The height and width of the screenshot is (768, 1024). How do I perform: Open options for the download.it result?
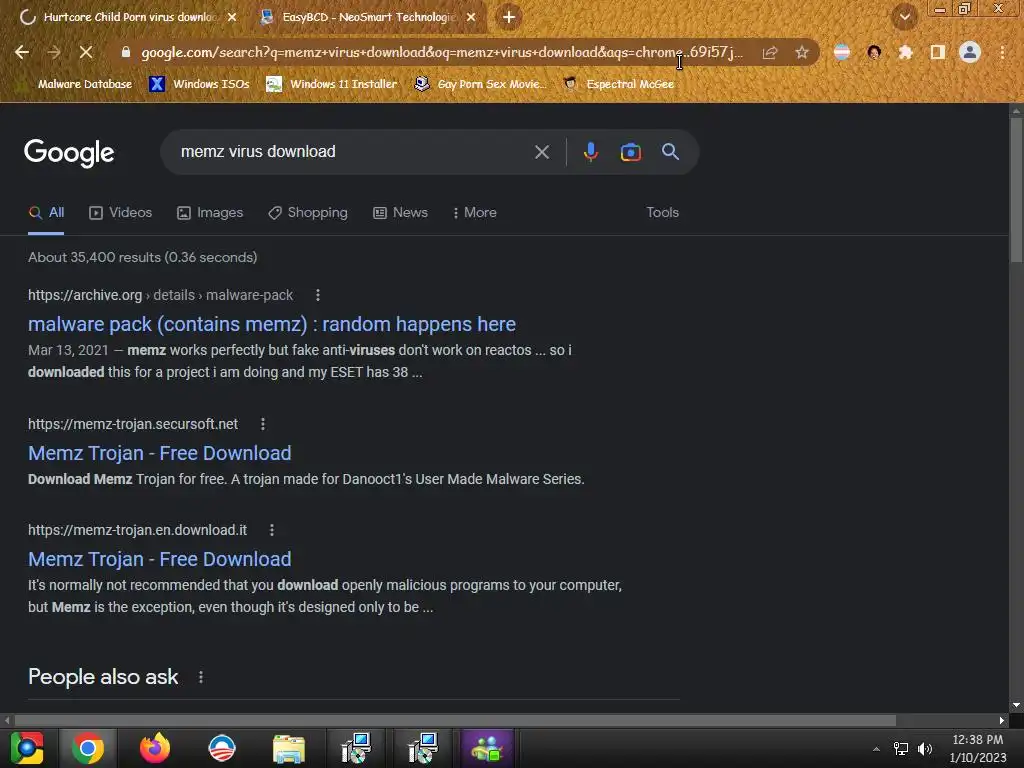point(272,530)
